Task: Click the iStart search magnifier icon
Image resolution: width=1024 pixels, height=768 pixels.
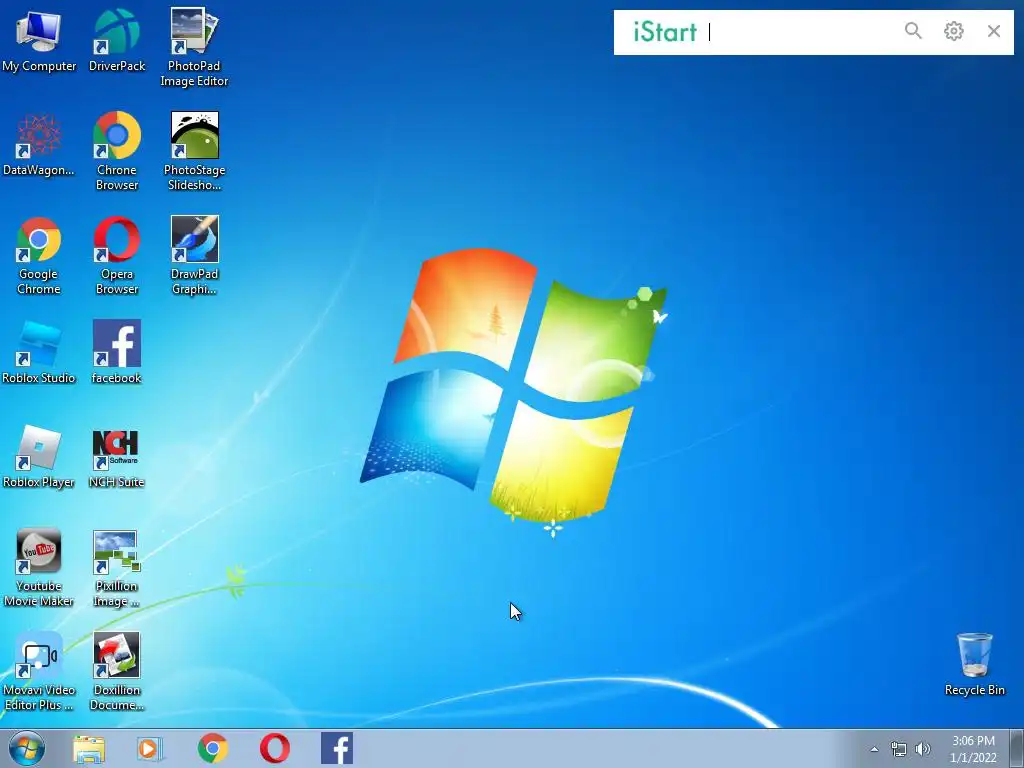Action: [913, 31]
